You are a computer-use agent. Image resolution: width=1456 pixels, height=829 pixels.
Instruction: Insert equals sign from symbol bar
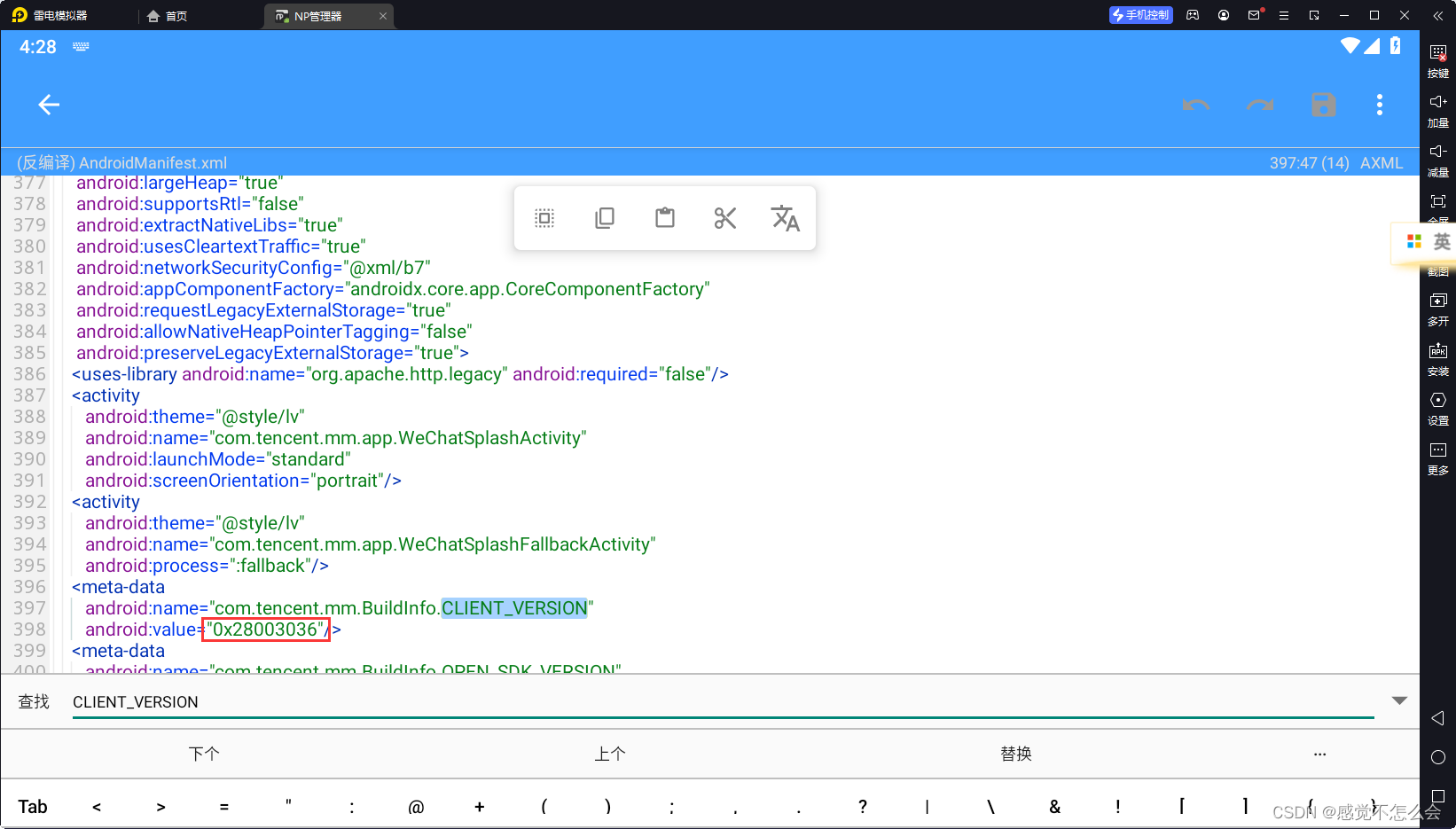coord(224,807)
